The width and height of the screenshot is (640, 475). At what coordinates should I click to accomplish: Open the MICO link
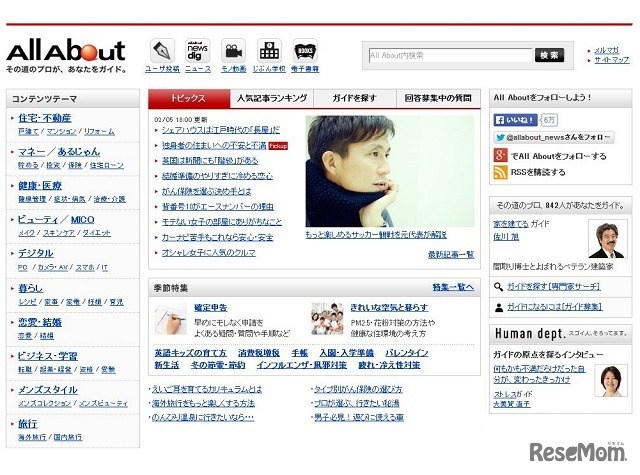[82, 220]
